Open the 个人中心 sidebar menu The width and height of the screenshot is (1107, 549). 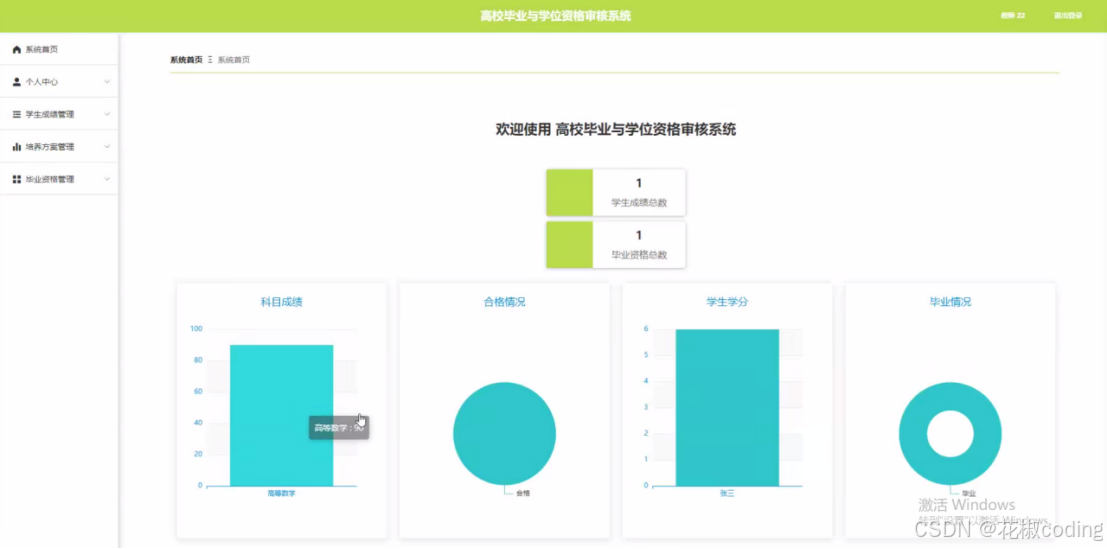[x=59, y=82]
